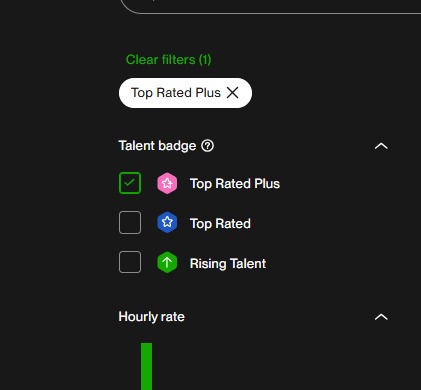
Task: Click the Hourly rate section heading
Action: pos(151,317)
